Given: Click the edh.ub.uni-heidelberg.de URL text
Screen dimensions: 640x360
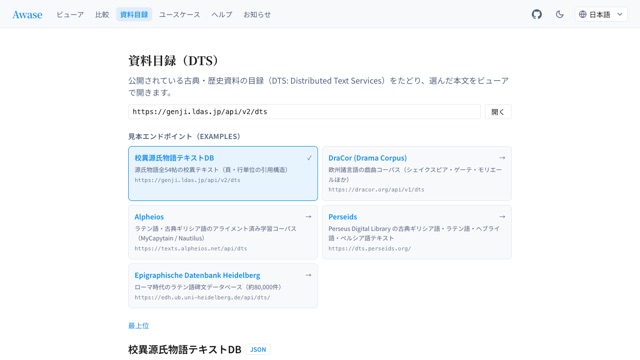Looking at the screenshot, I should (x=202, y=297).
